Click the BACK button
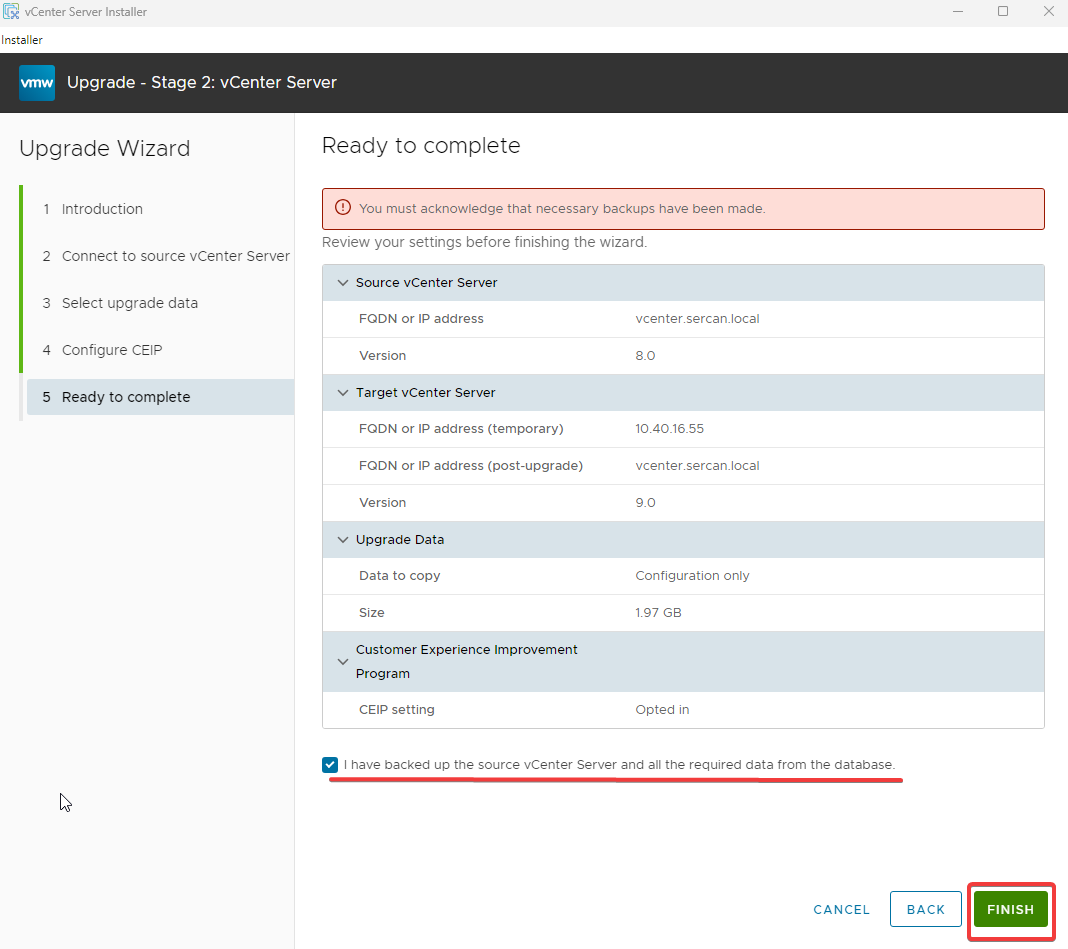 926,909
